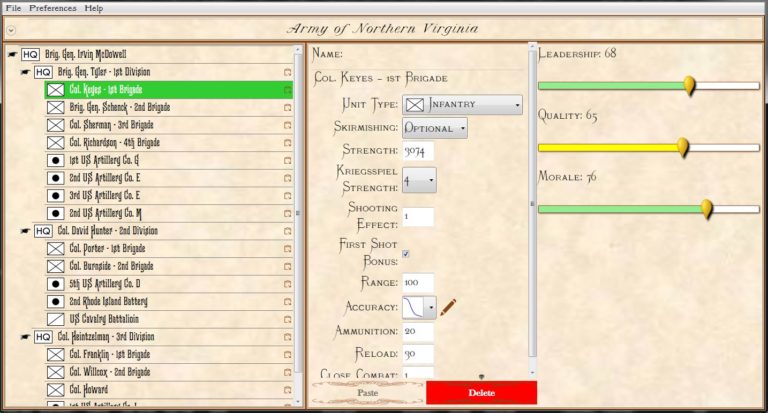Viewport: 768px width, 413px height.
Task: Click the HQ badge of Brig. Gen. Tyler
Action: click(43, 72)
